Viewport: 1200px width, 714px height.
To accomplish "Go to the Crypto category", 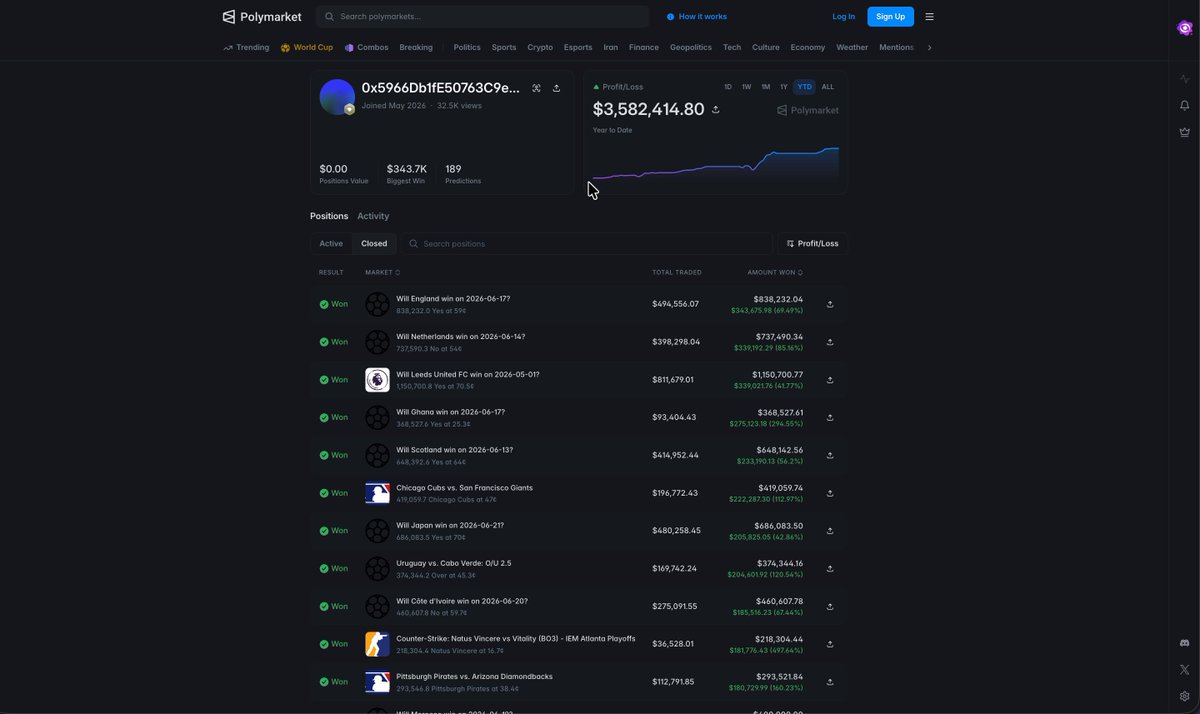I will pyautogui.click(x=540, y=47).
